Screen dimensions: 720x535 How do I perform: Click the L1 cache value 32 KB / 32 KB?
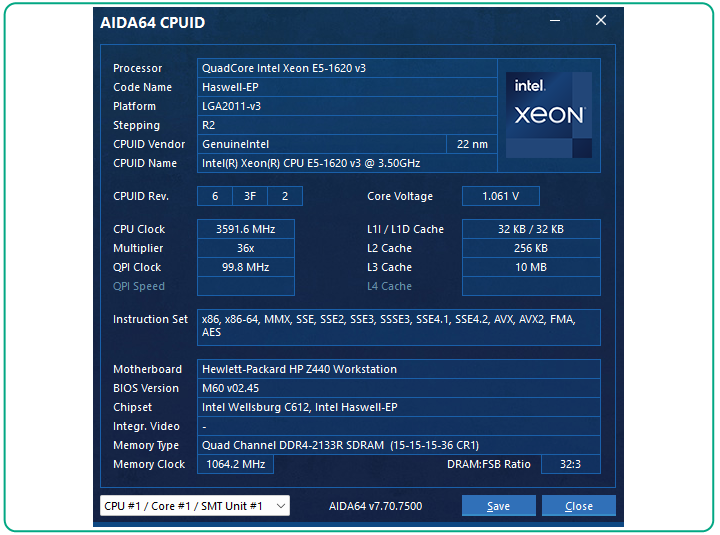click(x=531, y=229)
